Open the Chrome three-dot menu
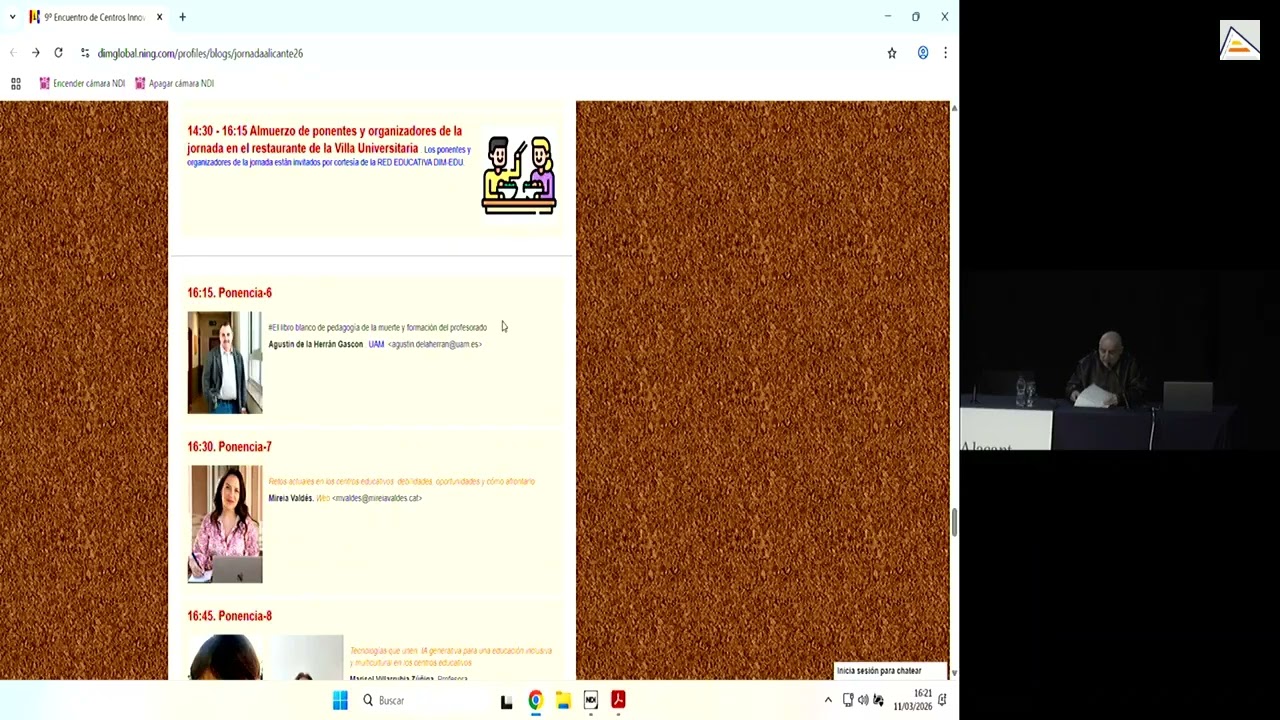 945,53
